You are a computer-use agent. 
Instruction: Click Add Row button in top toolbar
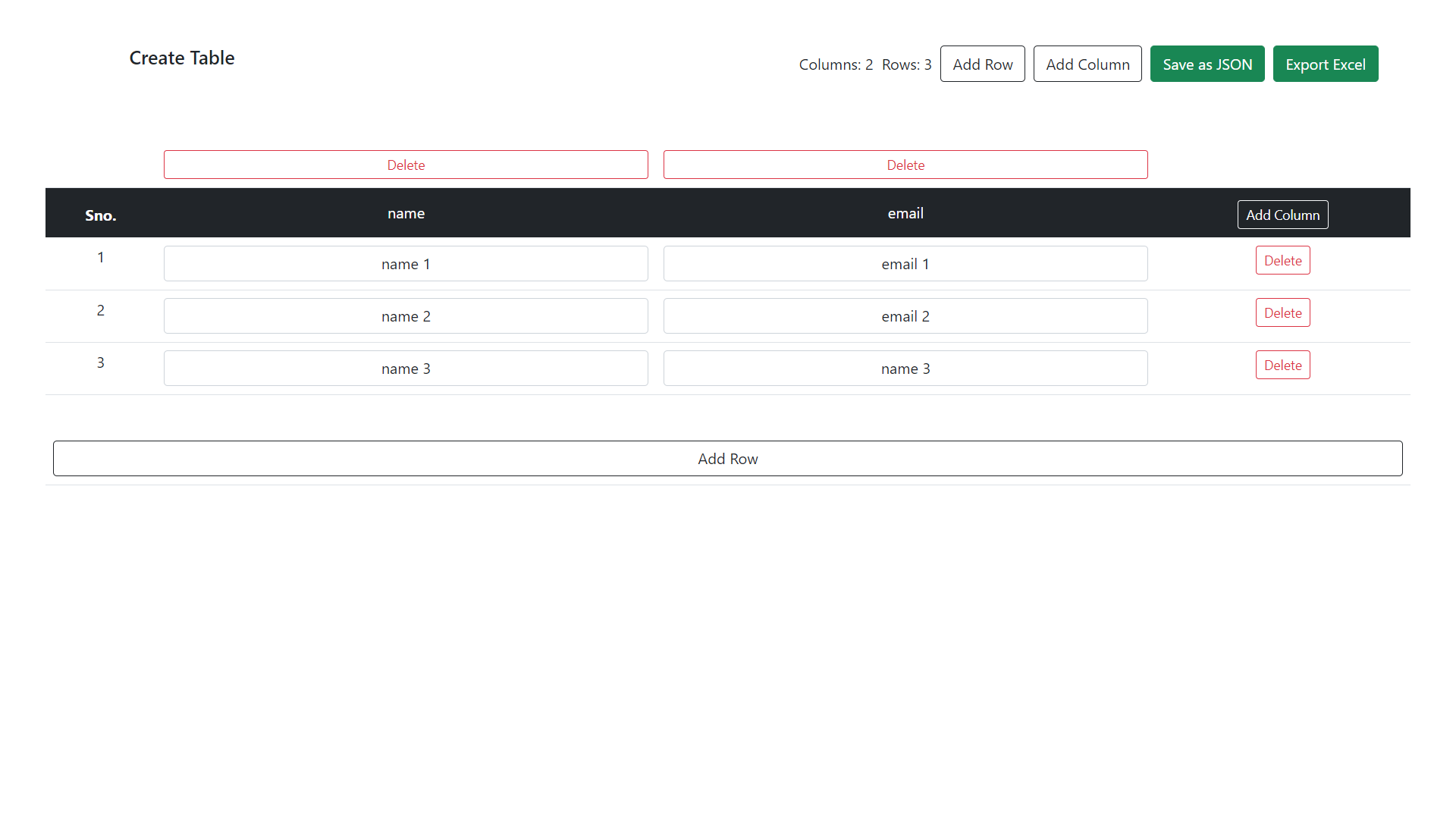(982, 64)
